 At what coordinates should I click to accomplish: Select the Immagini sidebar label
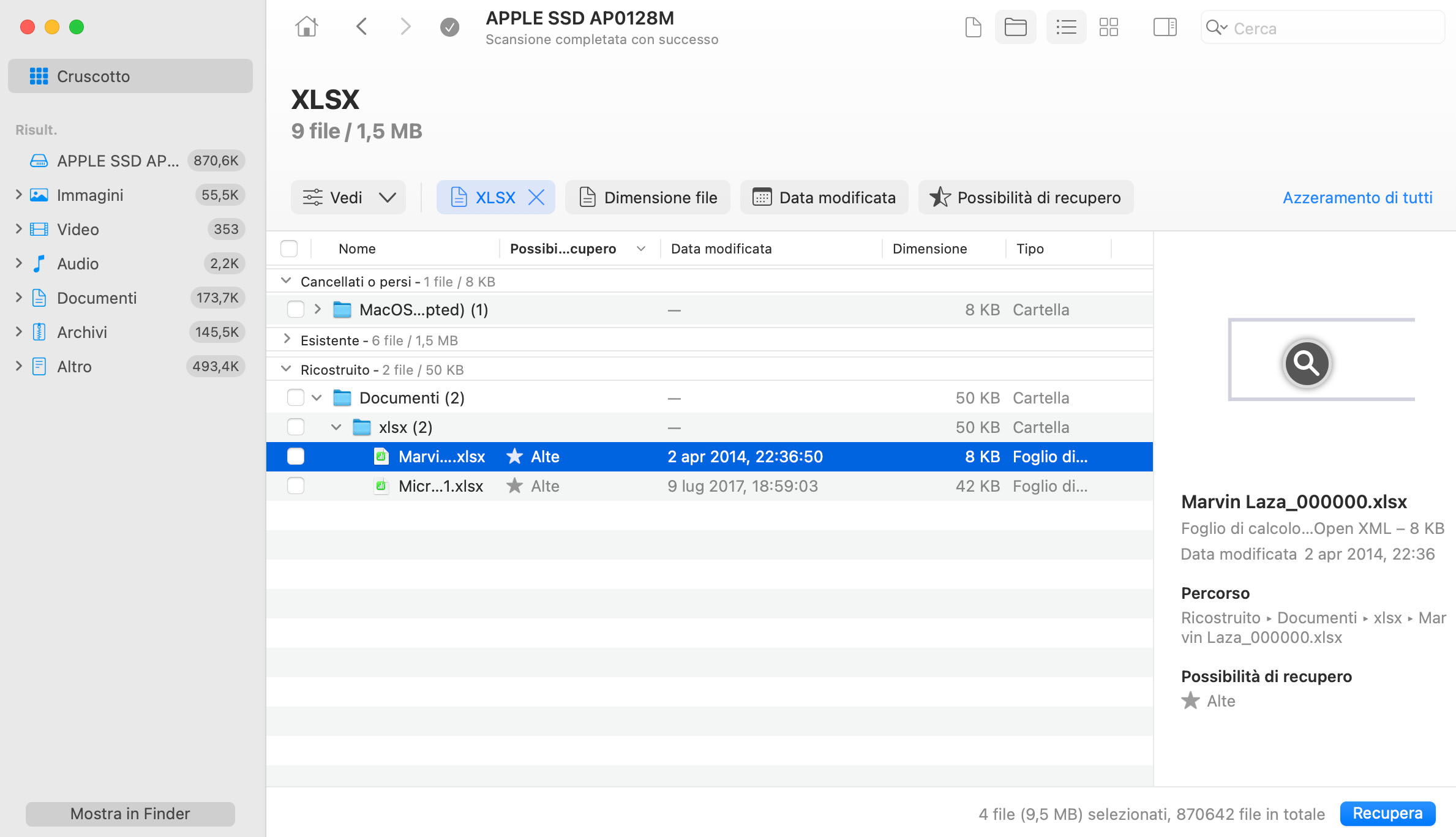pos(90,195)
